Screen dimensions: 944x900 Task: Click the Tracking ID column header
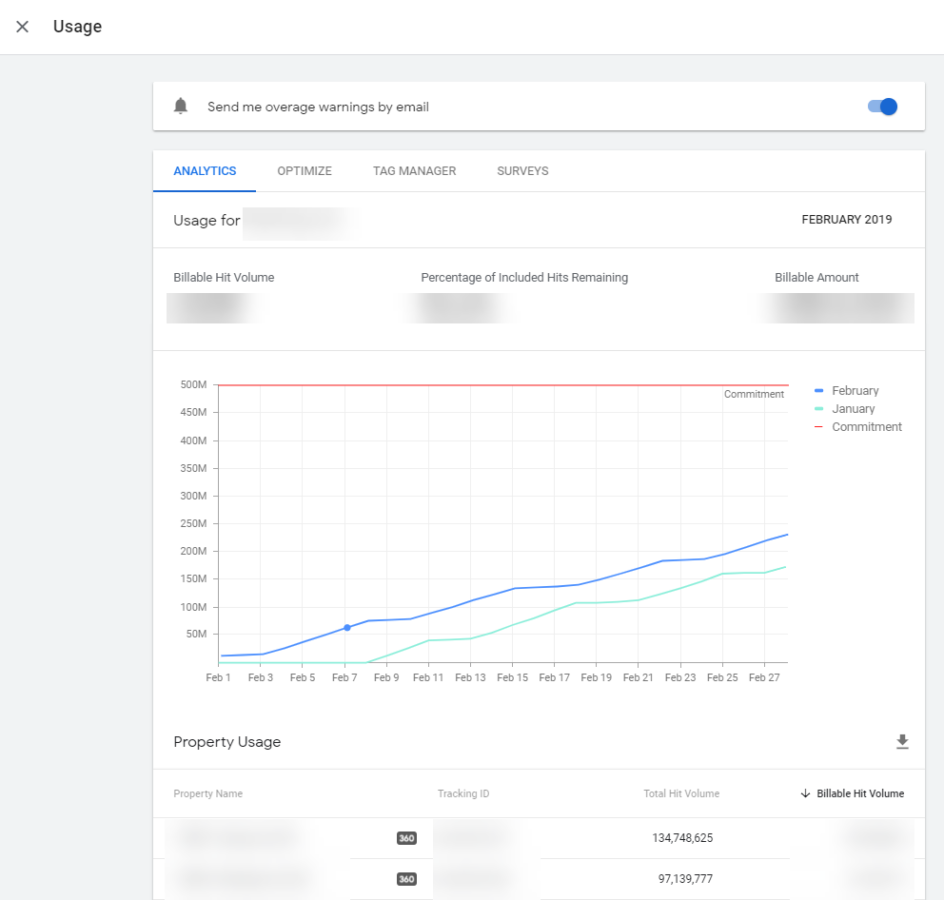(463, 794)
